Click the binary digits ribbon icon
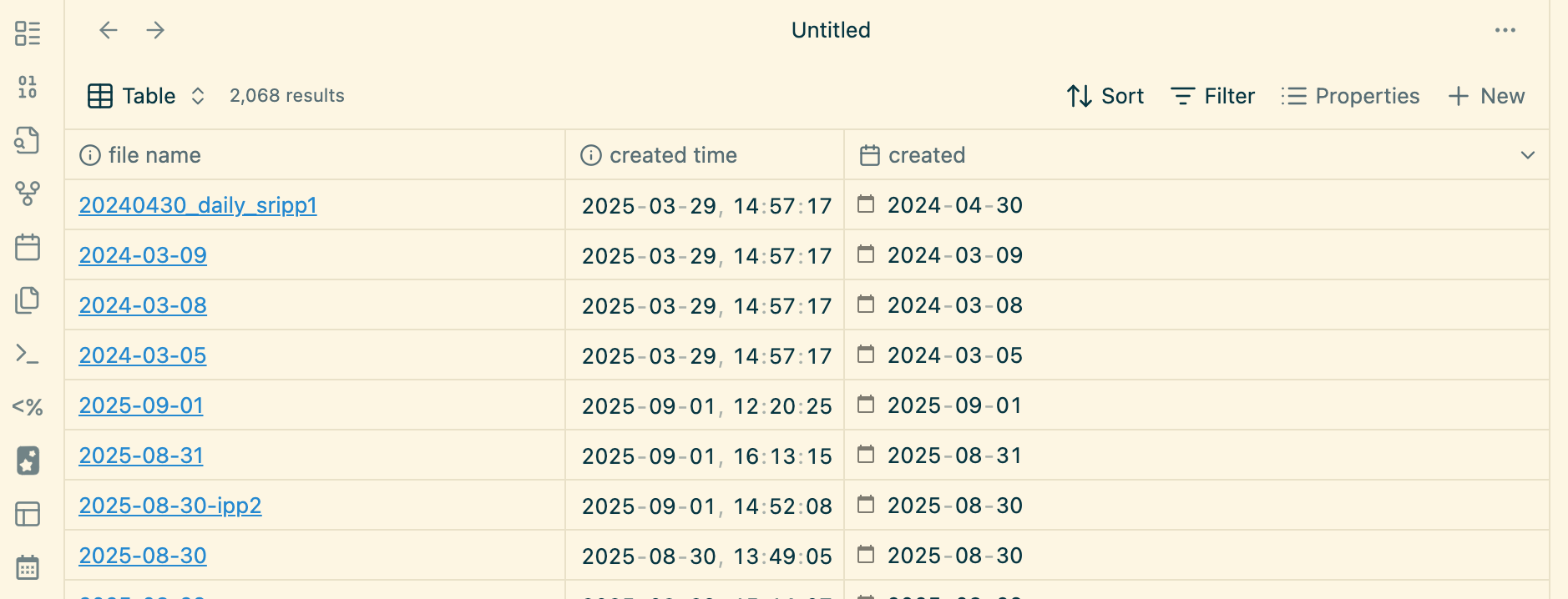 coord(28,87)
